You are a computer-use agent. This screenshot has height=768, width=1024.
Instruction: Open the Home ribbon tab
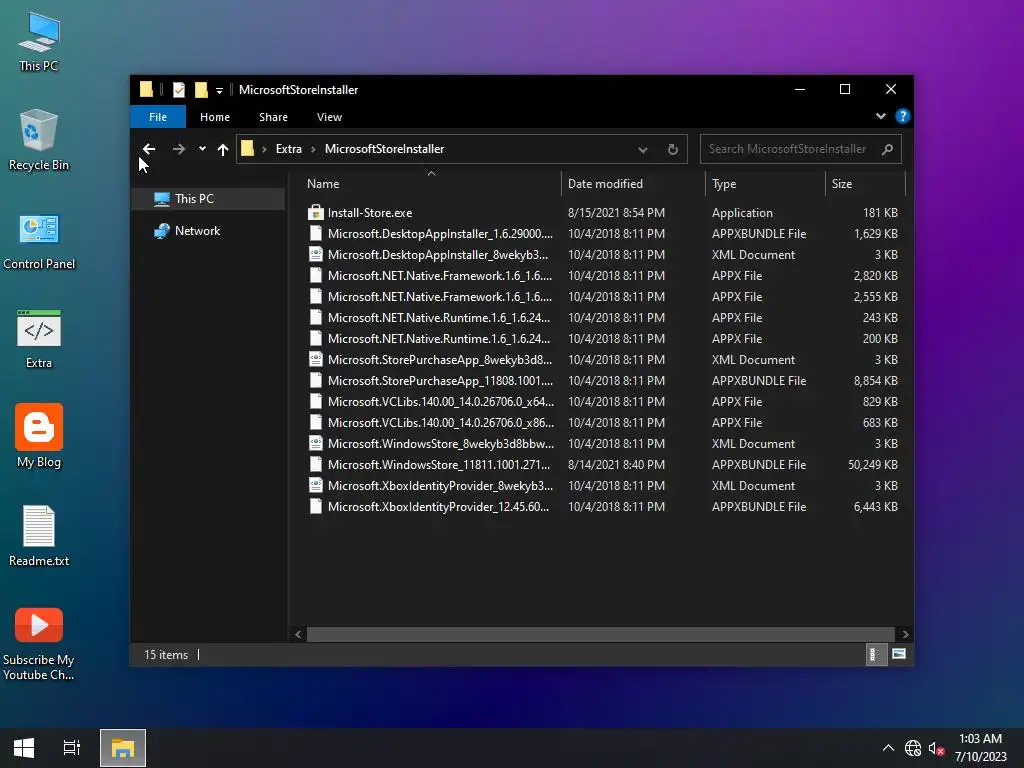pyautogui.click(x=215, y=117)
